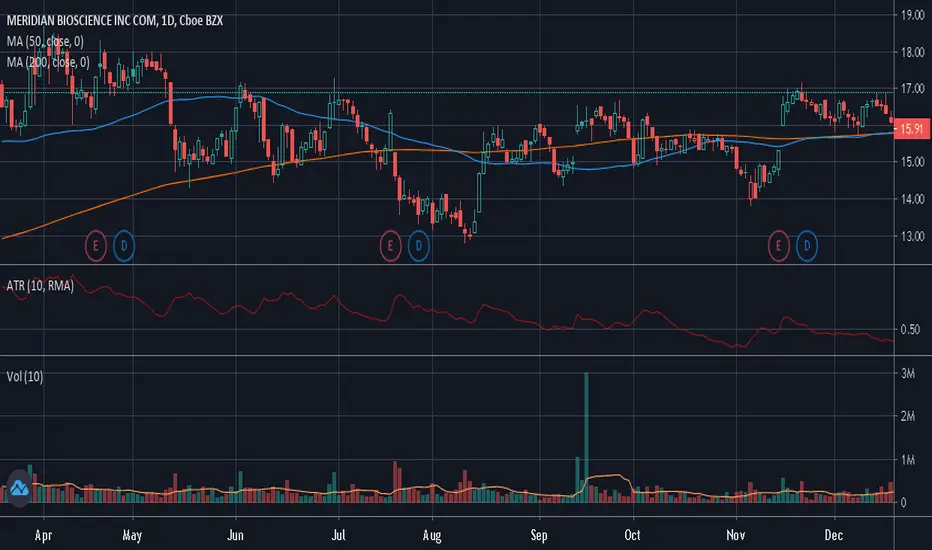Select the Meridian Bioscience symbol title
Image resolution: width=932 pixels, height=550 pixels.
coord(115,21)
